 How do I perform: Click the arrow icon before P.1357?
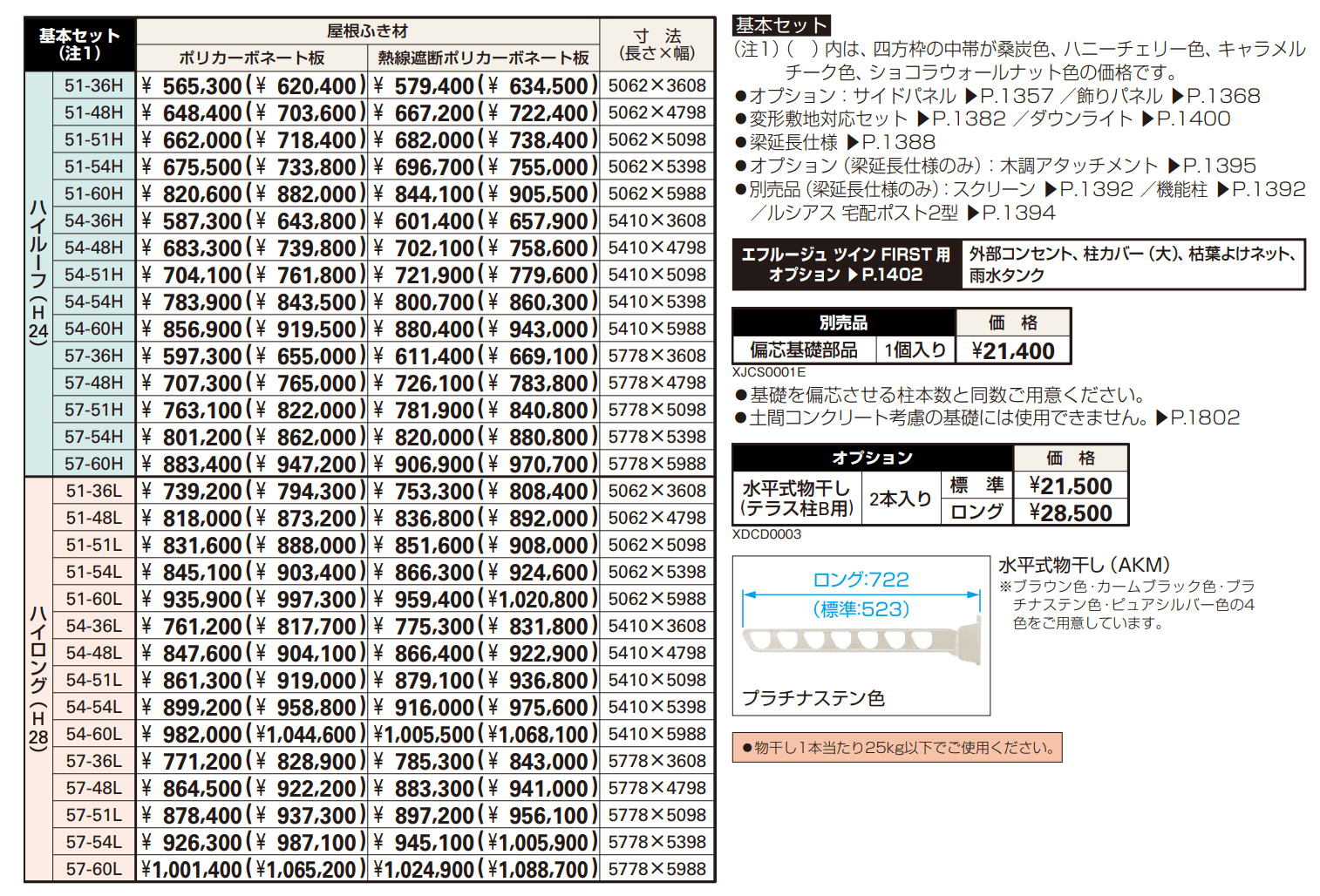tap(971, 96)
